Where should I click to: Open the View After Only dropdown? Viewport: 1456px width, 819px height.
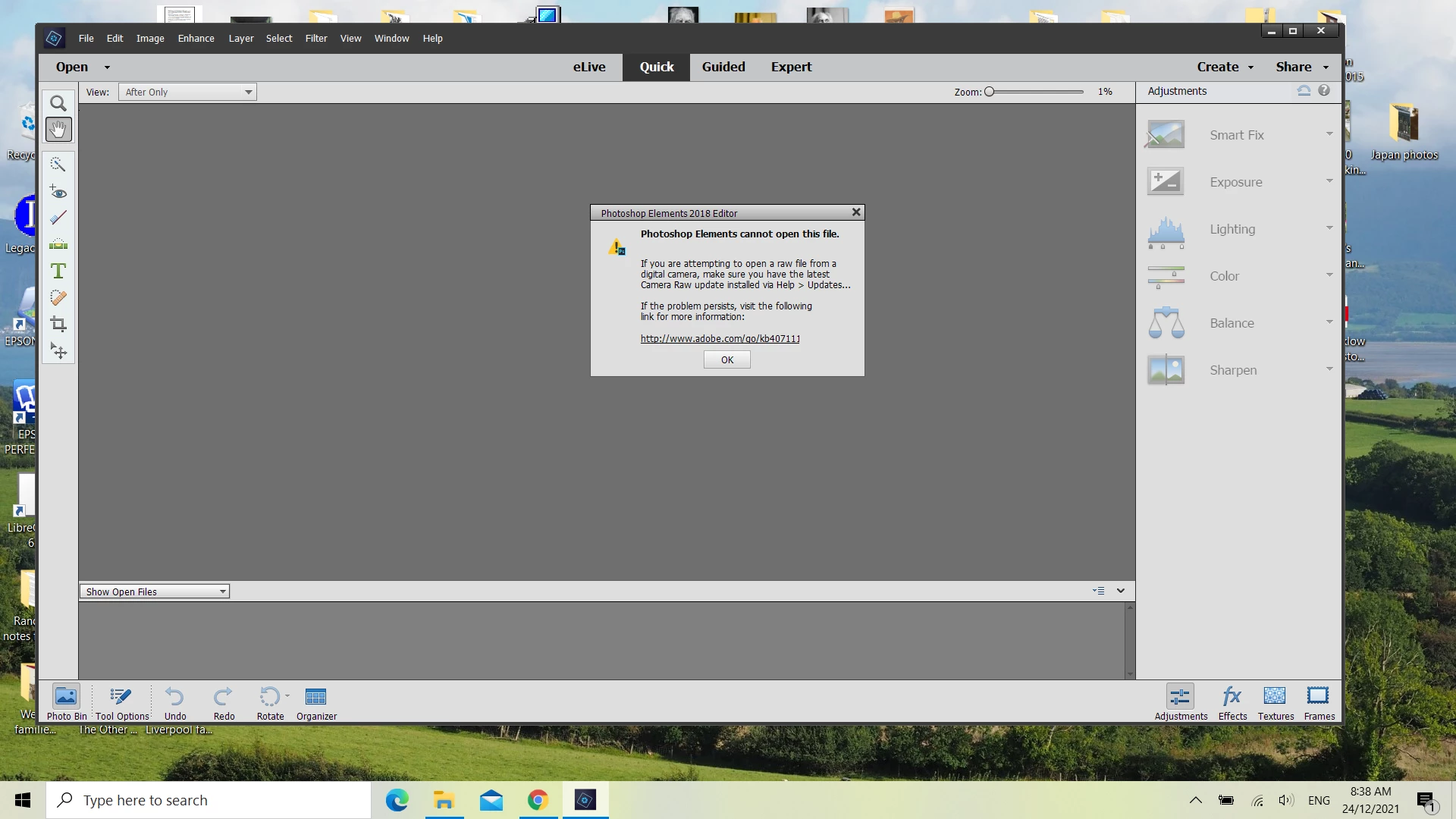click(187, 92)
